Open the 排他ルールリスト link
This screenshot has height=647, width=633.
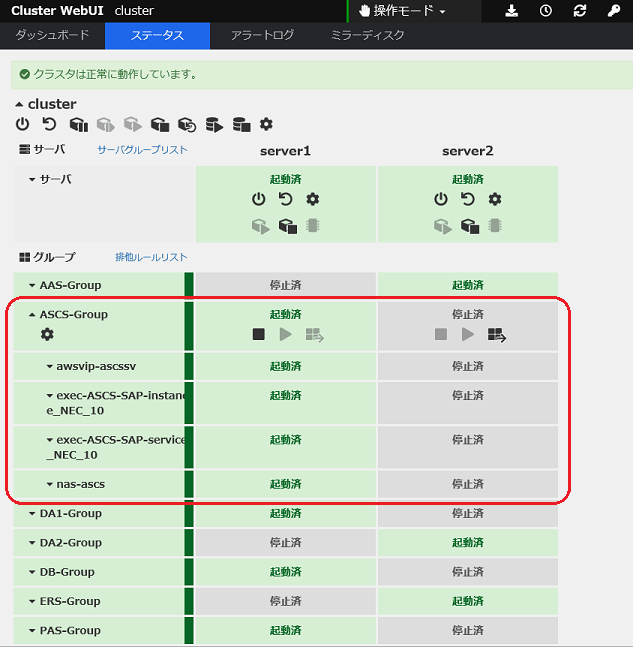tap(151, 257)
